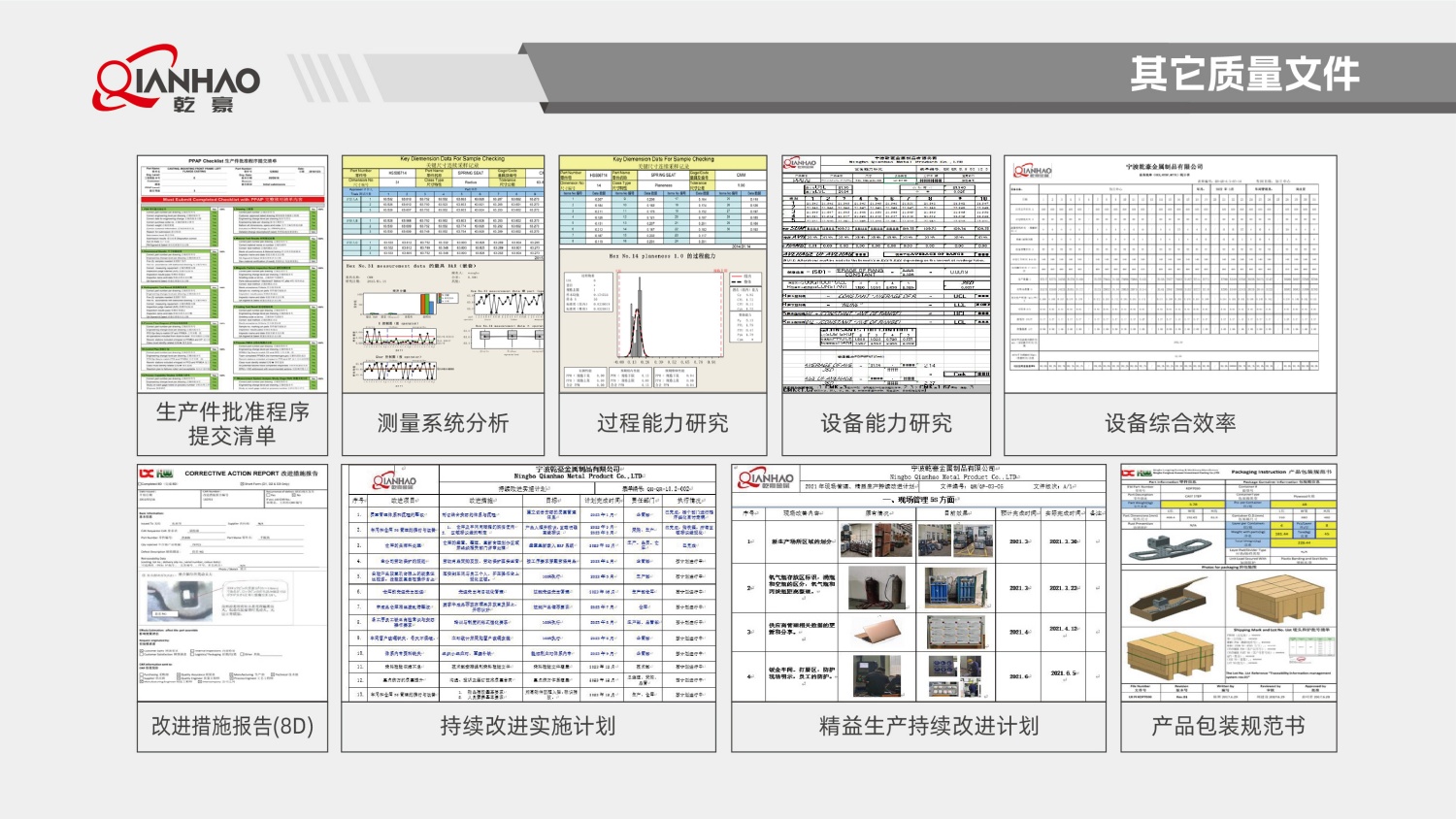
Task: Click the title Key Dimension Data For Sample Checking in the measurement sheet
Action: [x=452, y=159]
